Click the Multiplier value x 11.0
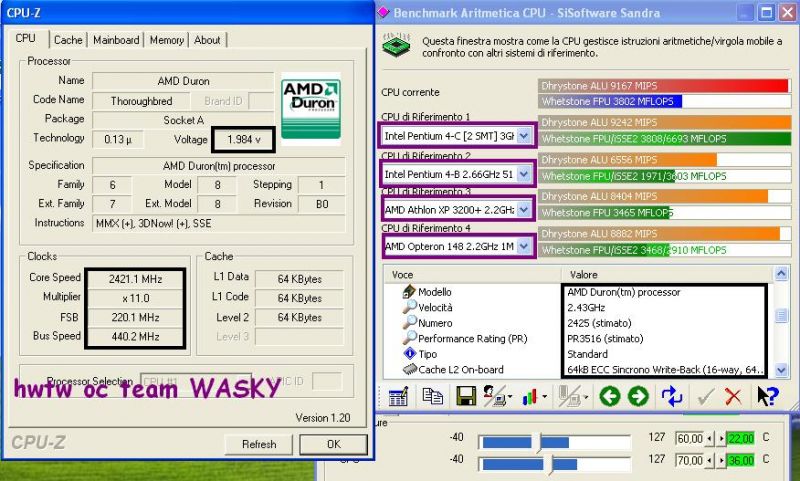Image resolution: width=800 pixels, height=481 pixels. click(x=135, y=298)
